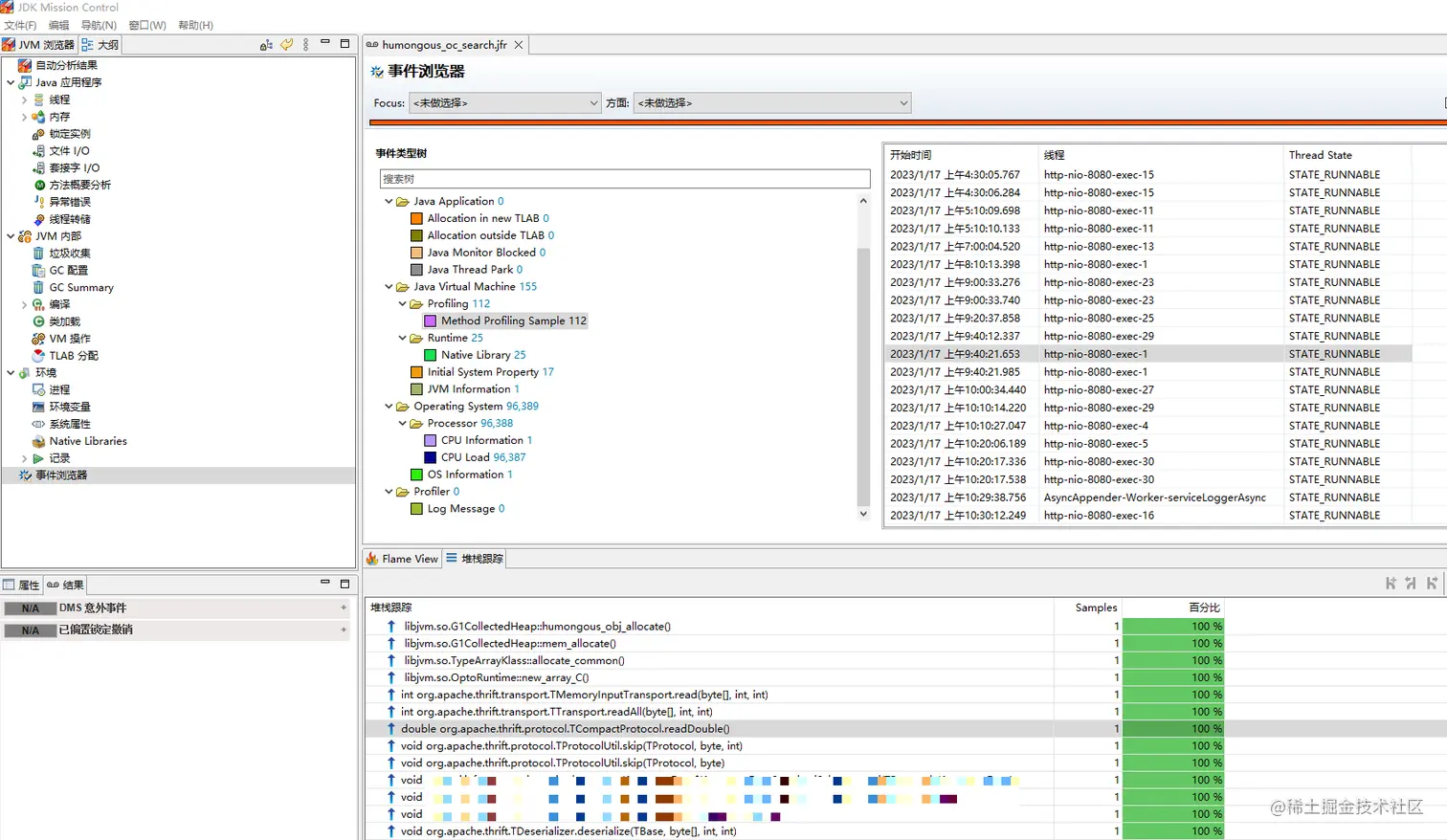The width and height of the screenshot is (1447, 840).
Task: Click the 环境变量 icon
Action: pyautogui.click(x=38, y=407)
